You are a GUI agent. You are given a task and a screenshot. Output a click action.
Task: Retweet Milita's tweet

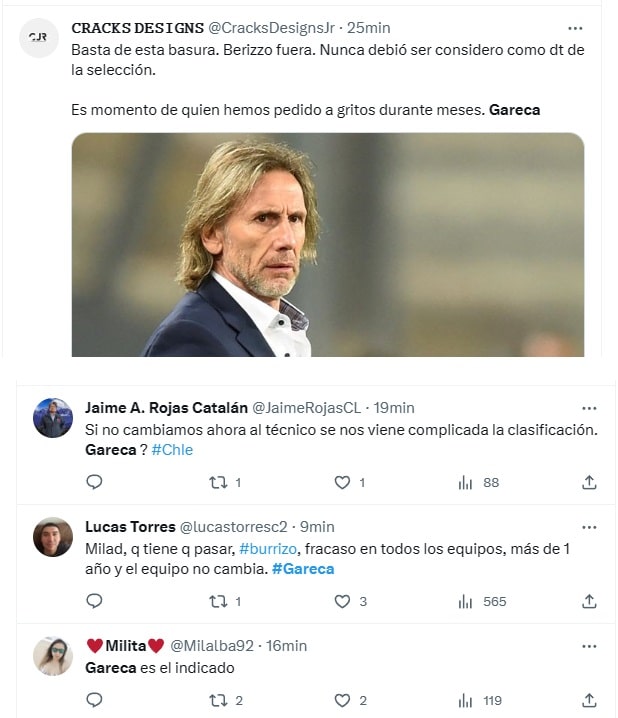click(x=218, y=700)
